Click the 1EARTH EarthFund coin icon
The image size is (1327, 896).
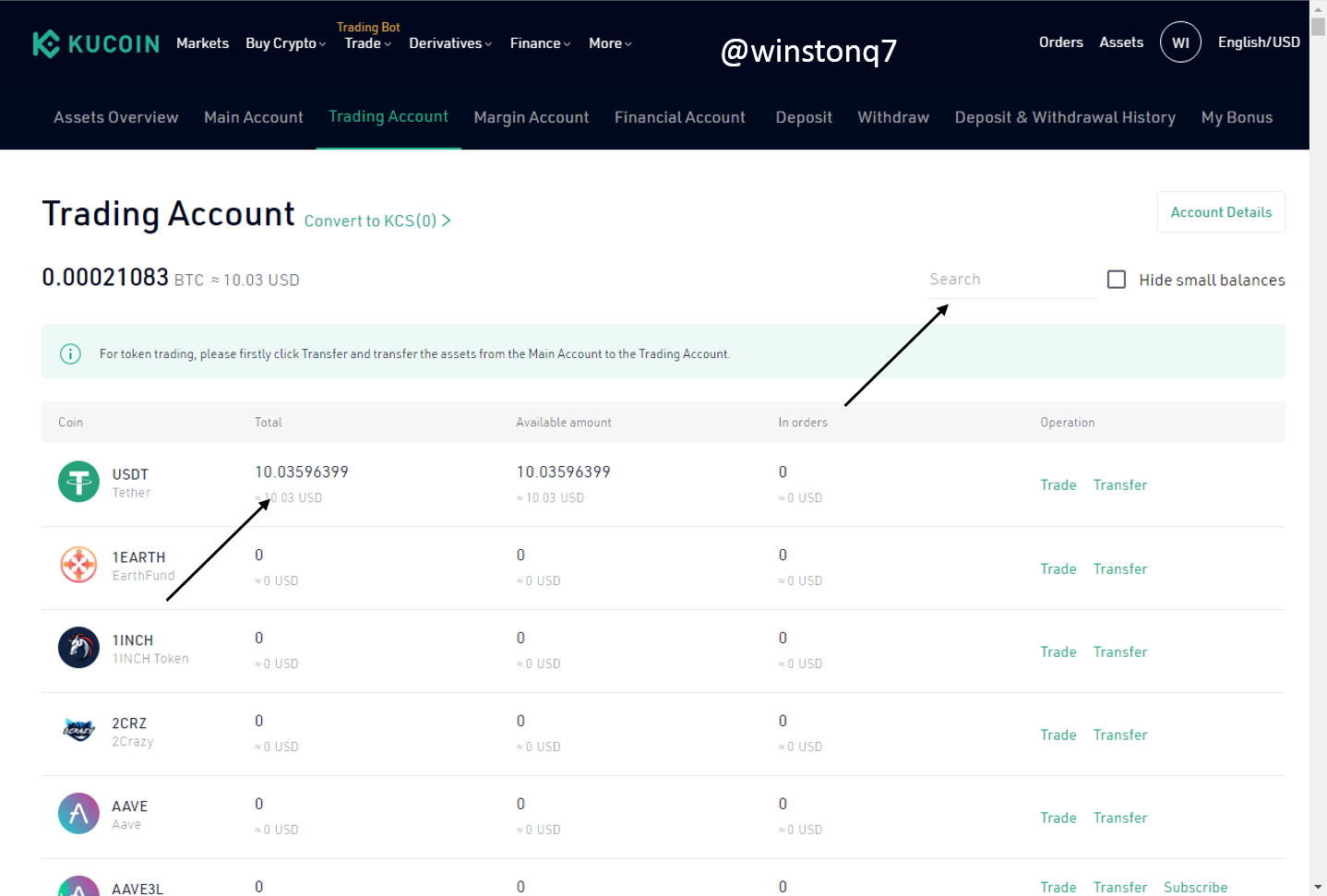click(x=78, y=565)
